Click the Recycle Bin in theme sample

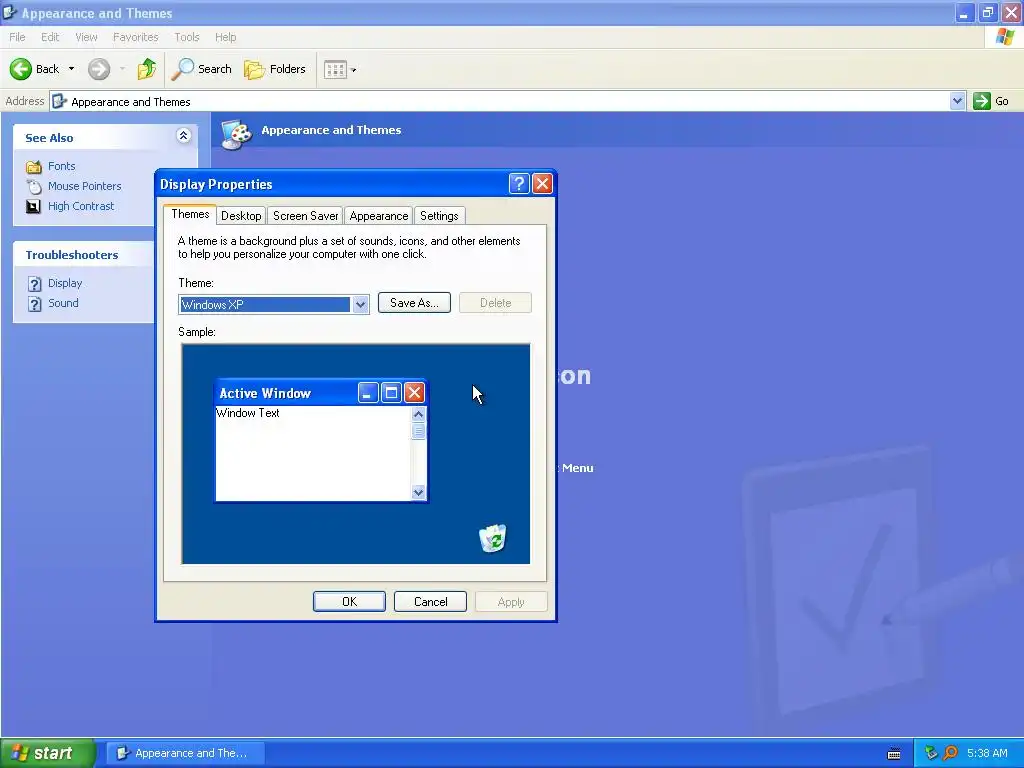[x=492, y=538]
